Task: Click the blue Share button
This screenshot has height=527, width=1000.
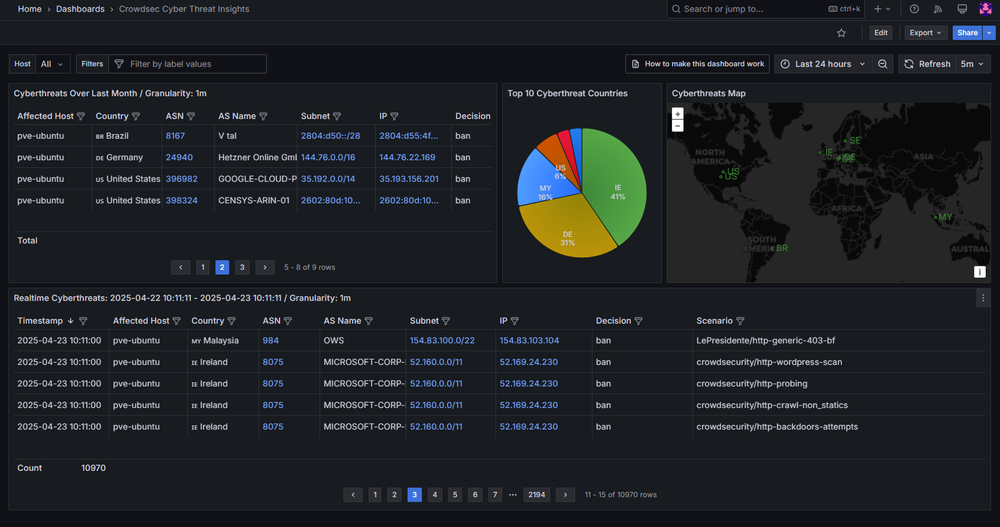Action: (x=967, y=33)
